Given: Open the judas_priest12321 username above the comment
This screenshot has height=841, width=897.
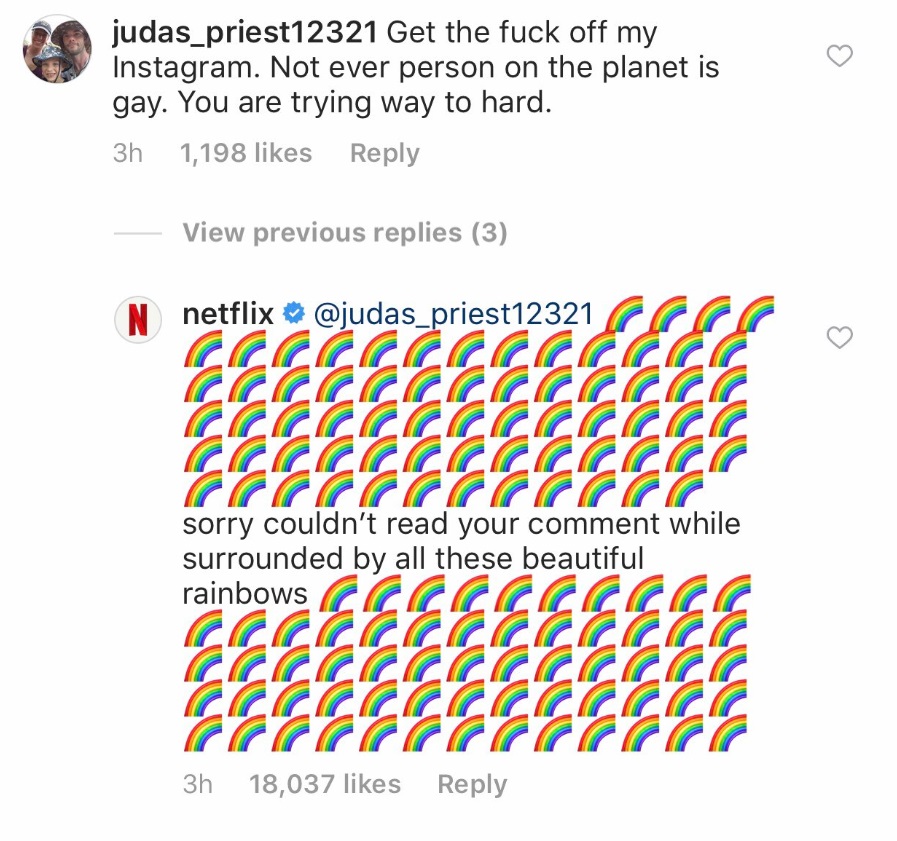Looking at the screenshot, I should tap(244, 33).
